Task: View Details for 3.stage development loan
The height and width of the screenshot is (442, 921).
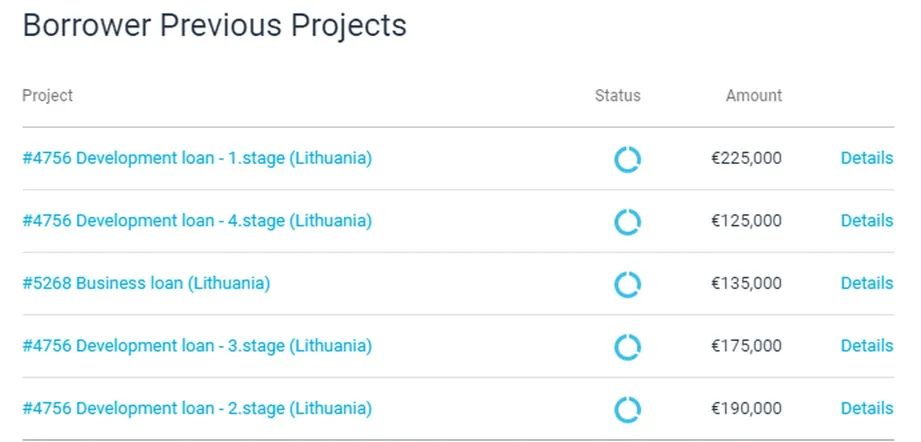Action: [867, 346]
